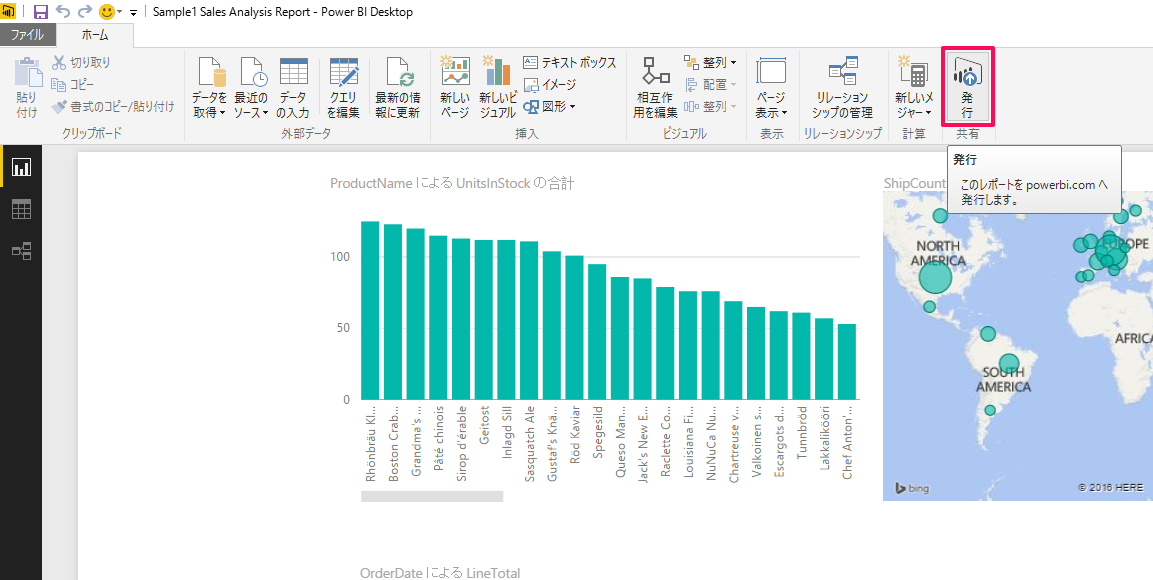Open the ファイル (File) tab
Screen dimensions: 1153x580
pyautogui.click(x=27, y=35)
